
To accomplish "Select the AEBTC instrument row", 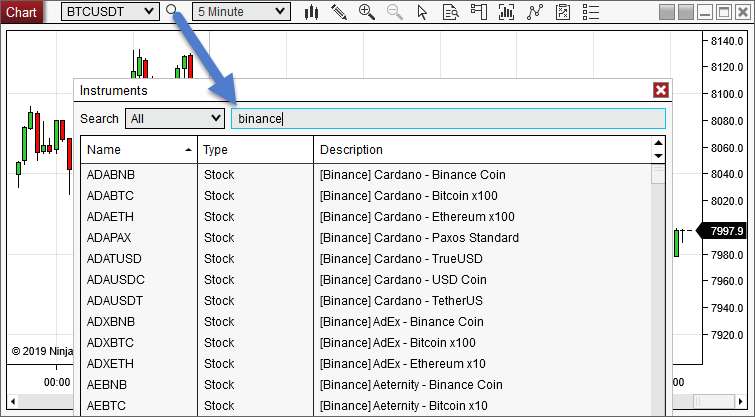I will pos(366,405).
